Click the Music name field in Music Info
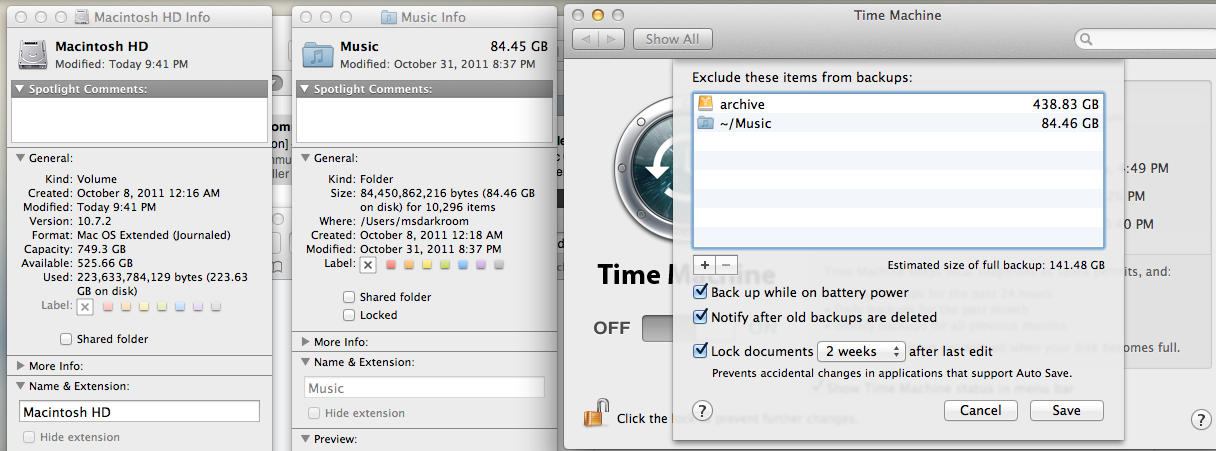 tap(424, 387)
